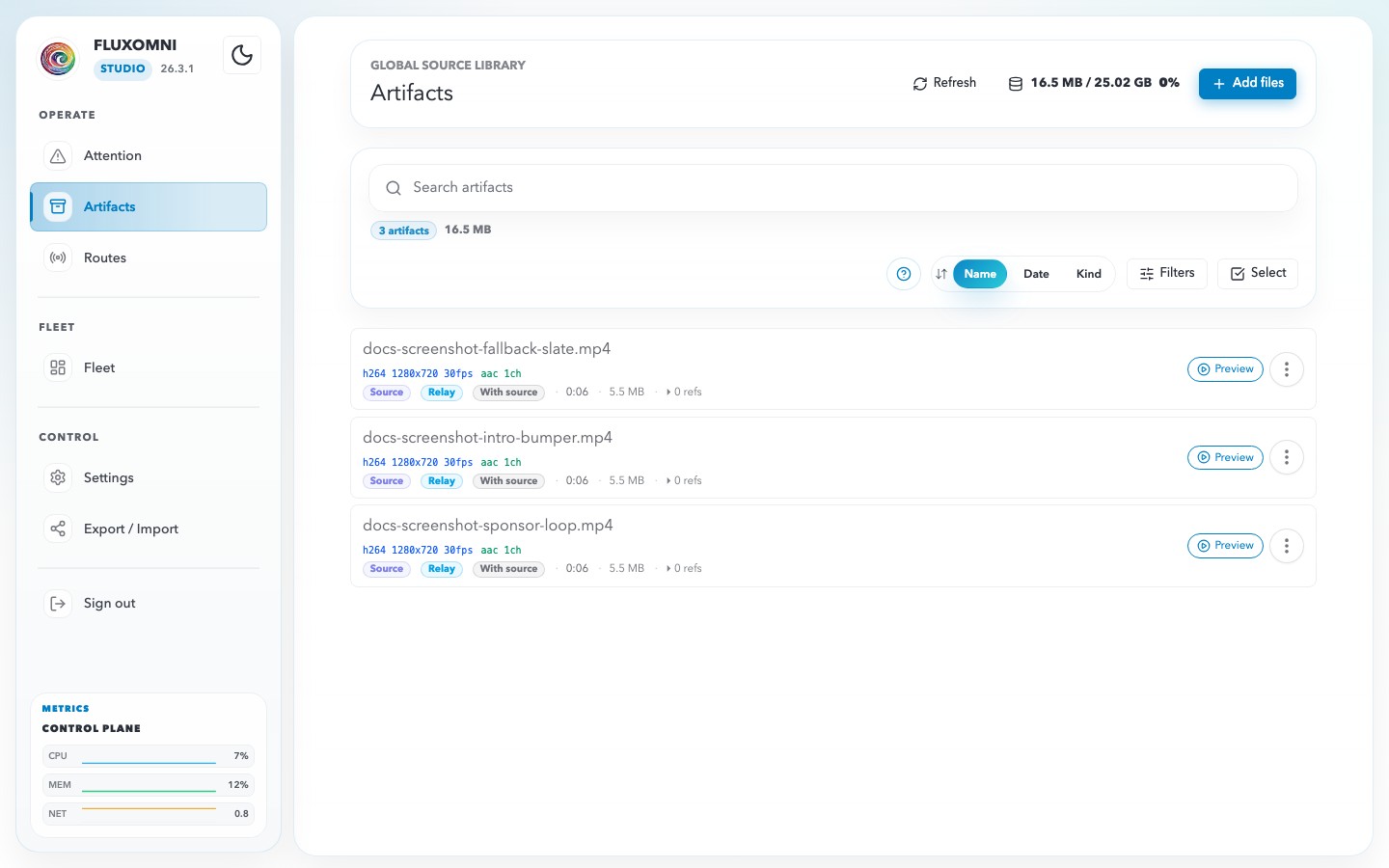1389x868 pixels.
Task: Click the NET metric row
Action: [149, 814]
